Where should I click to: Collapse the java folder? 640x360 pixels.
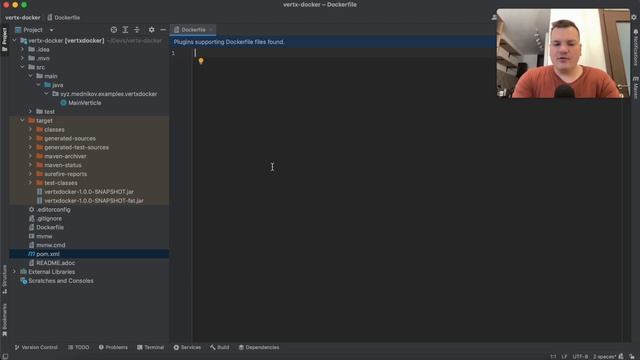point(38,85)
